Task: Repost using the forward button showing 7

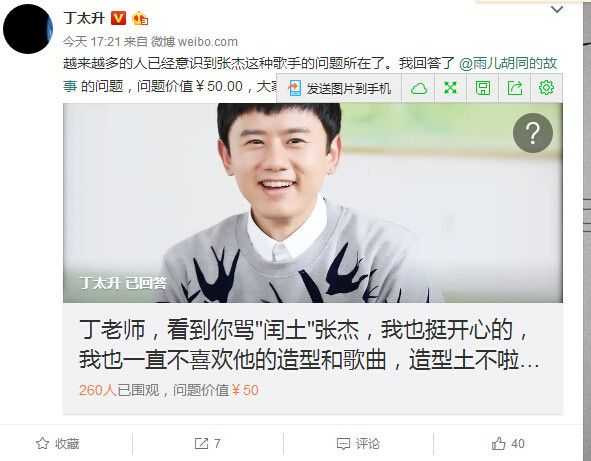Action: click(x=207, y=444)
